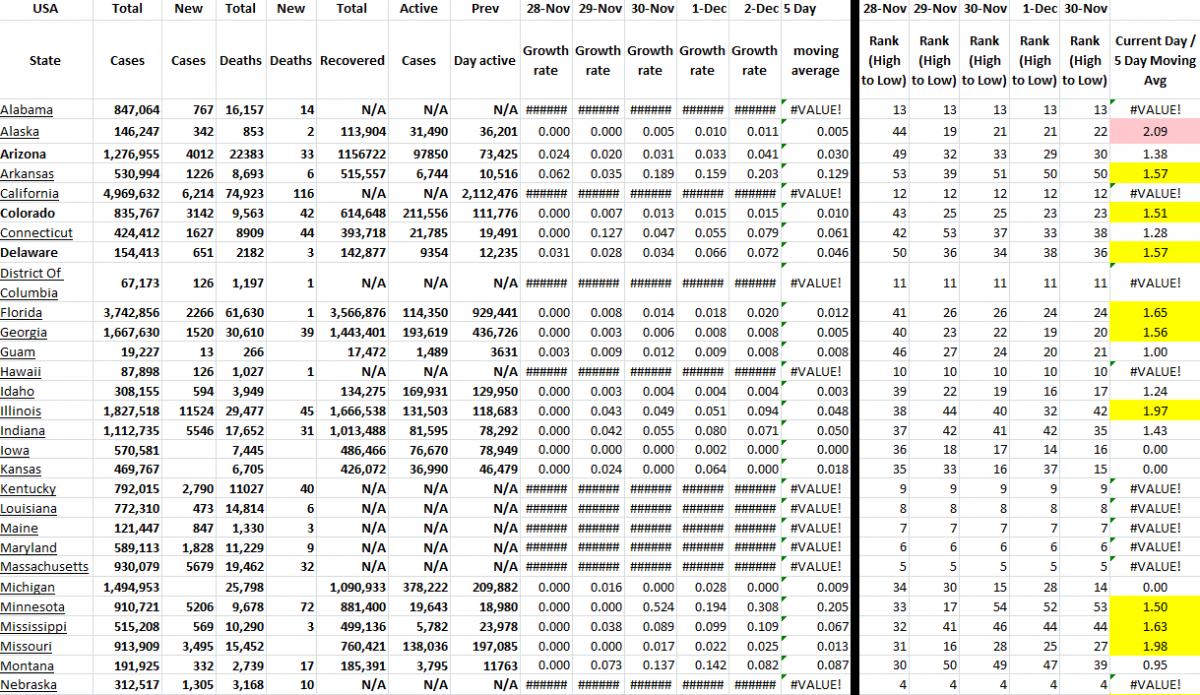The image size is (1200, 695).
Task: Click Arkansas' yellow 1.57 ratio cell
Action: tap(1155, 173)
